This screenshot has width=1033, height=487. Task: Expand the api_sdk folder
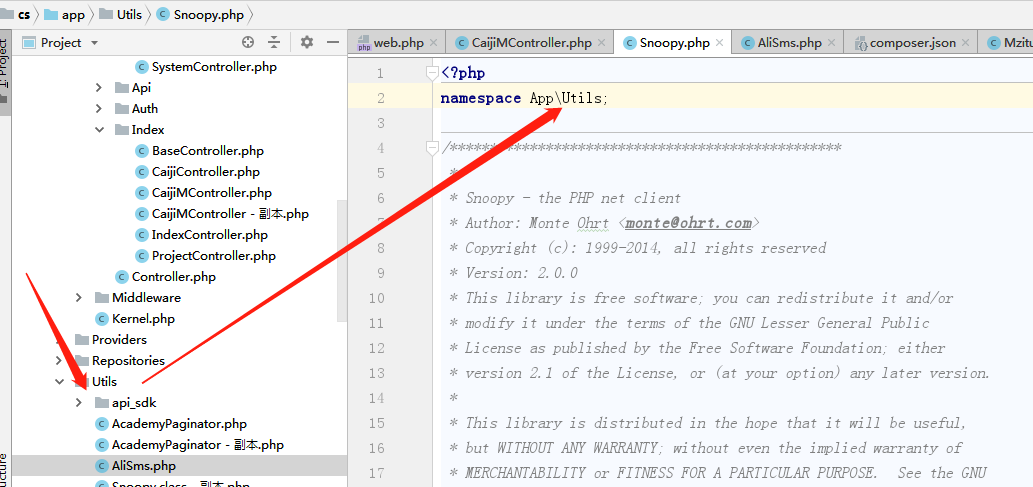[x=79, y=403]
